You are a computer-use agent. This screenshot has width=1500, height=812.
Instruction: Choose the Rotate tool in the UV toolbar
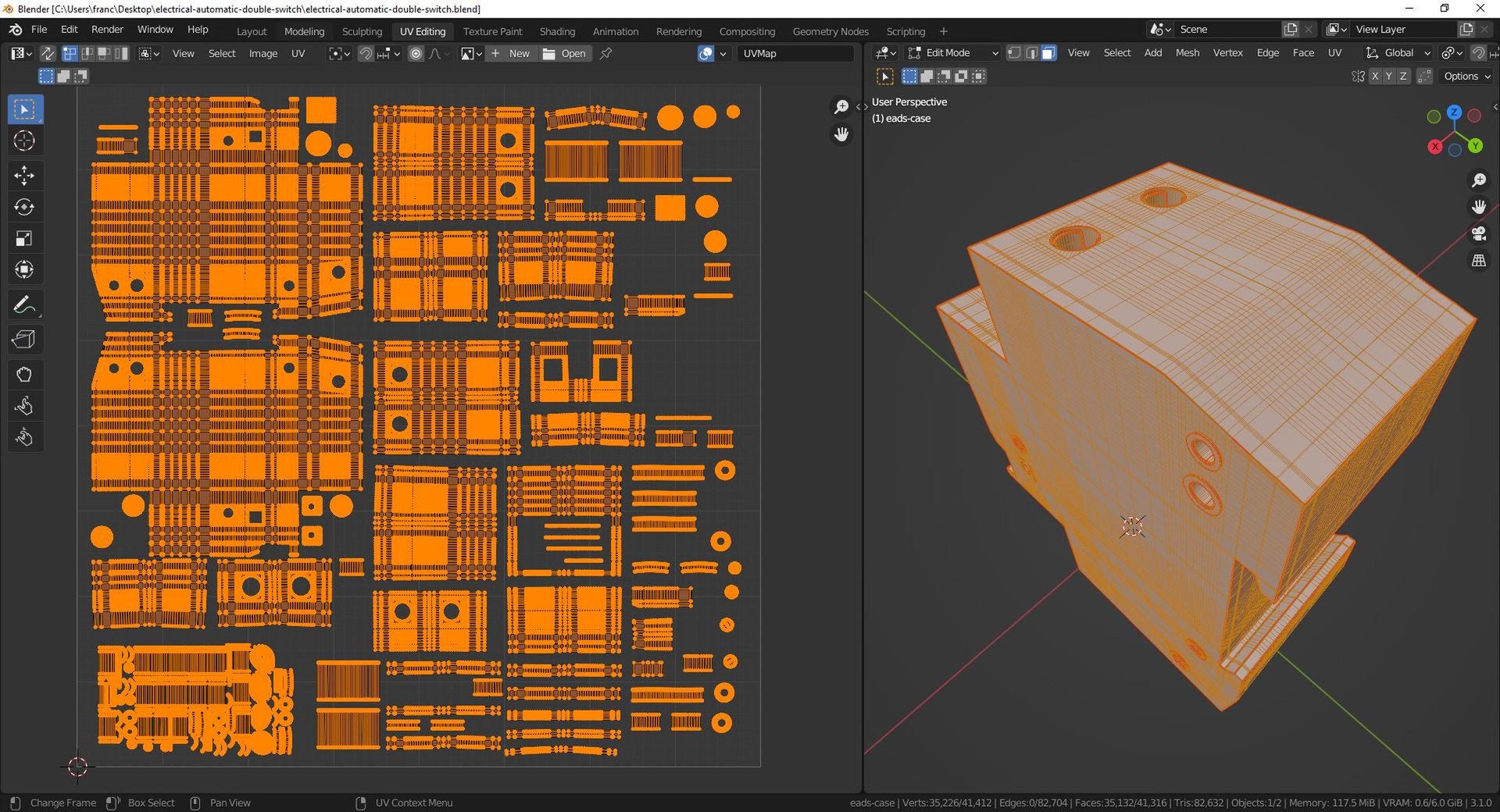(x=24, y=207)
